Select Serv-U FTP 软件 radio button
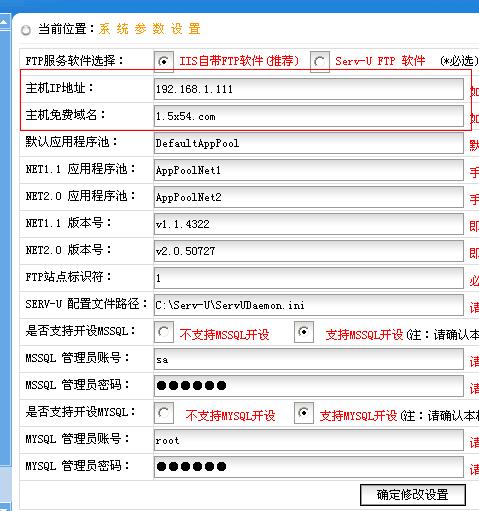Viewport: 479px width, 511px height. tap(320, 62)
